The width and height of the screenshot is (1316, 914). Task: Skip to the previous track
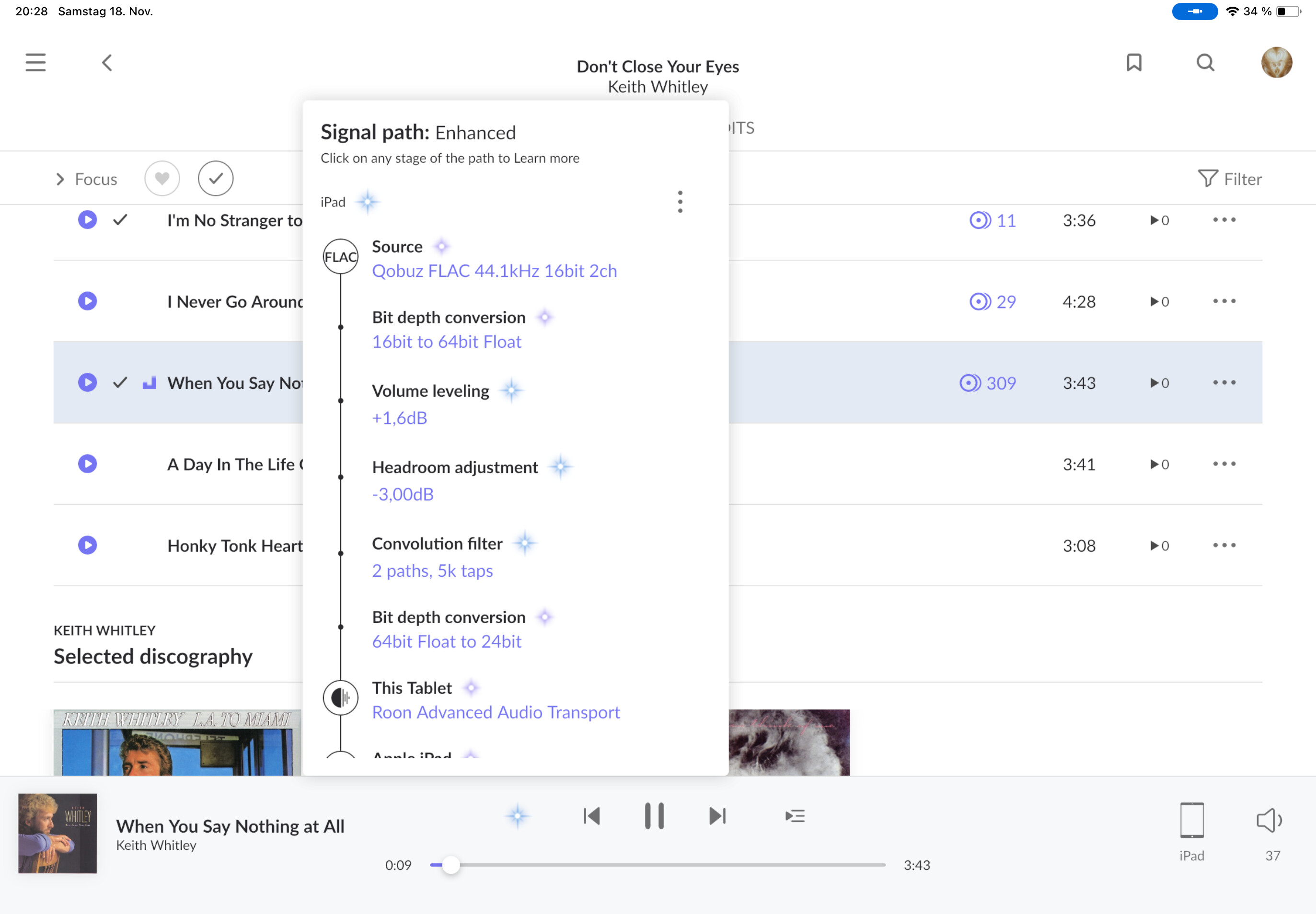pos(591,816)
